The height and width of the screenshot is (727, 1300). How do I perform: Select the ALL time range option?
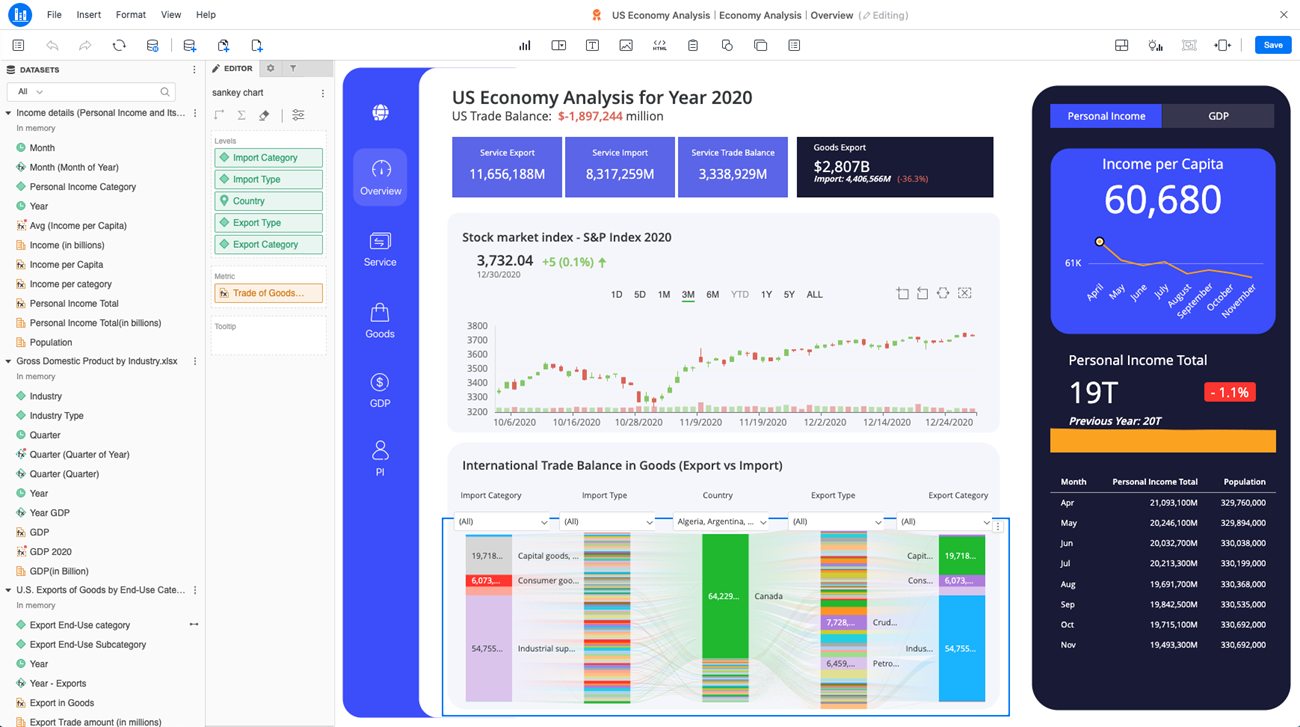814,295
